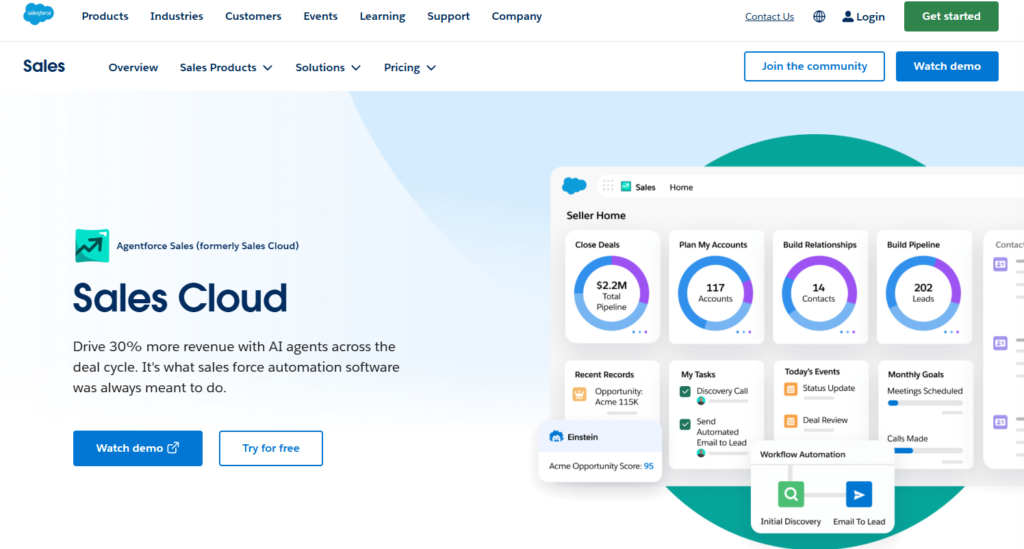Click the Agentforce Sales (formerly Sales Cloud) label
Image resolution: width=1024 pixels, height=549 pixels.
tap(208, 246)
